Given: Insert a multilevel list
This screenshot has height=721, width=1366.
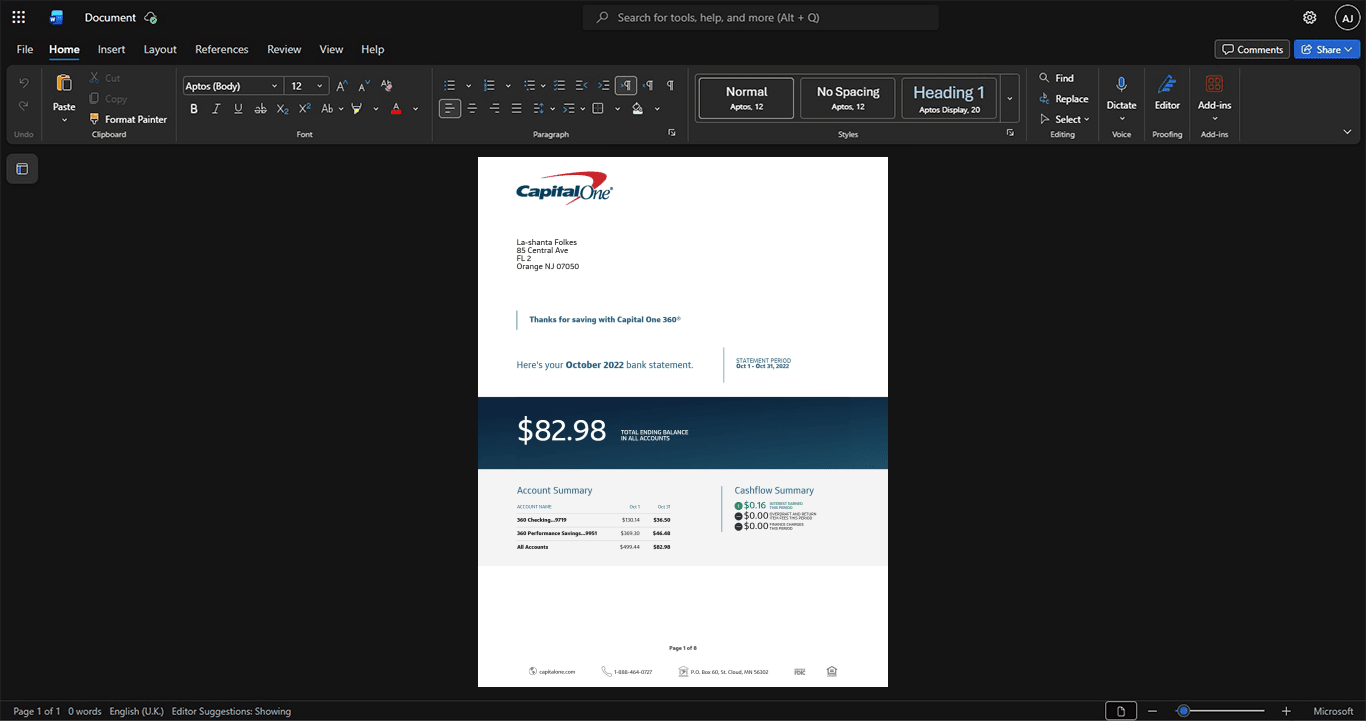Looking at the screenshot, I should (x=529, y=86).
